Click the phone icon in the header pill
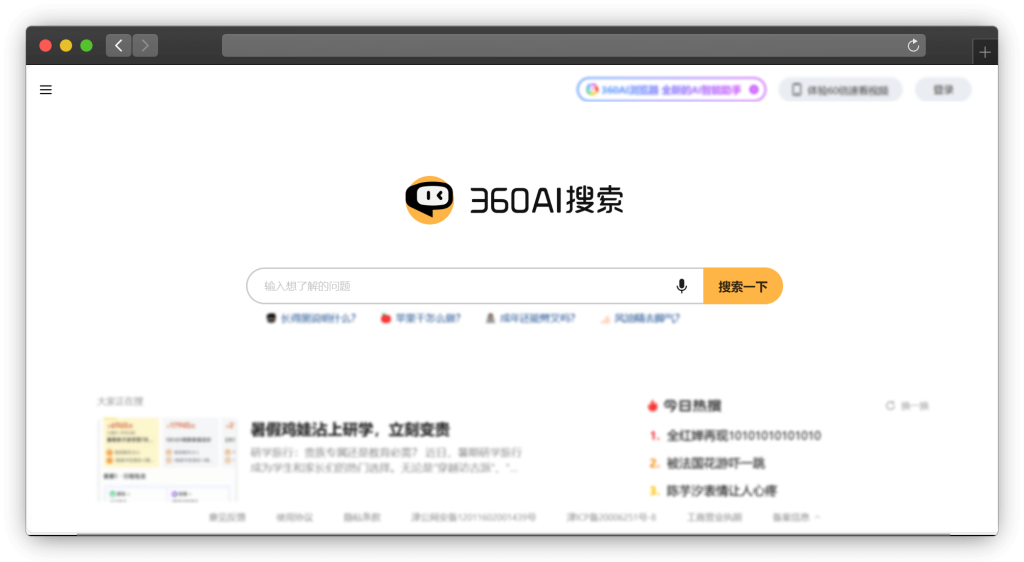Screen dimensions: 1024x562 click(796, 89)
